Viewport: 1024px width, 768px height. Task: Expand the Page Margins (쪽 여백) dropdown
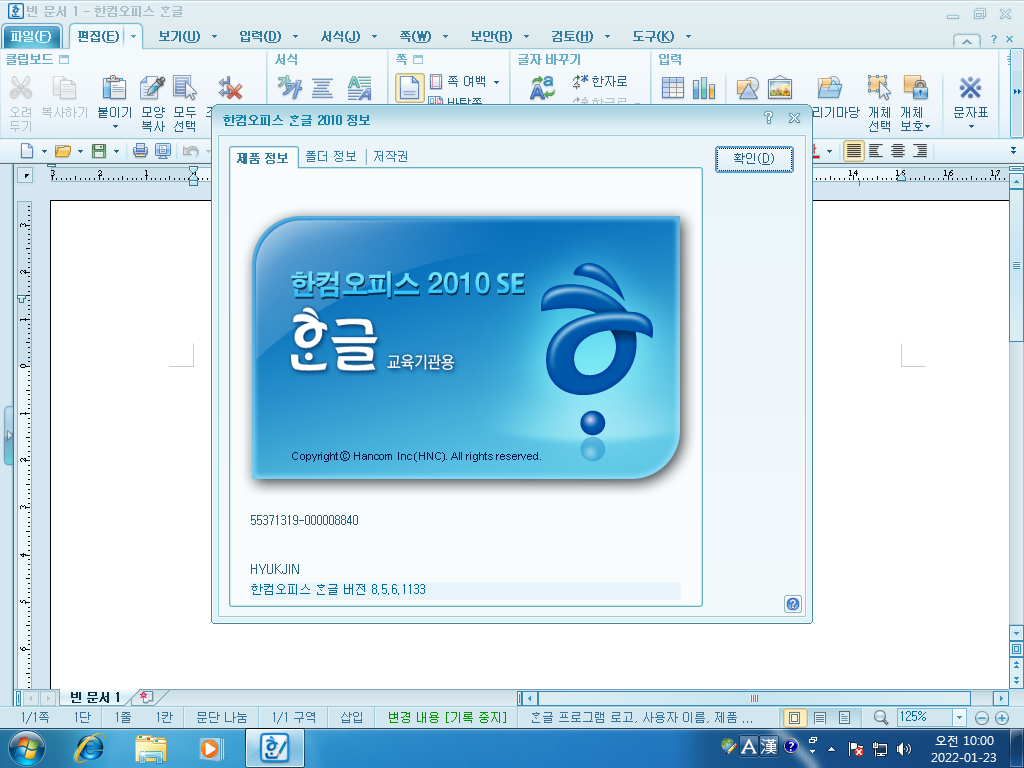[496, 82]
